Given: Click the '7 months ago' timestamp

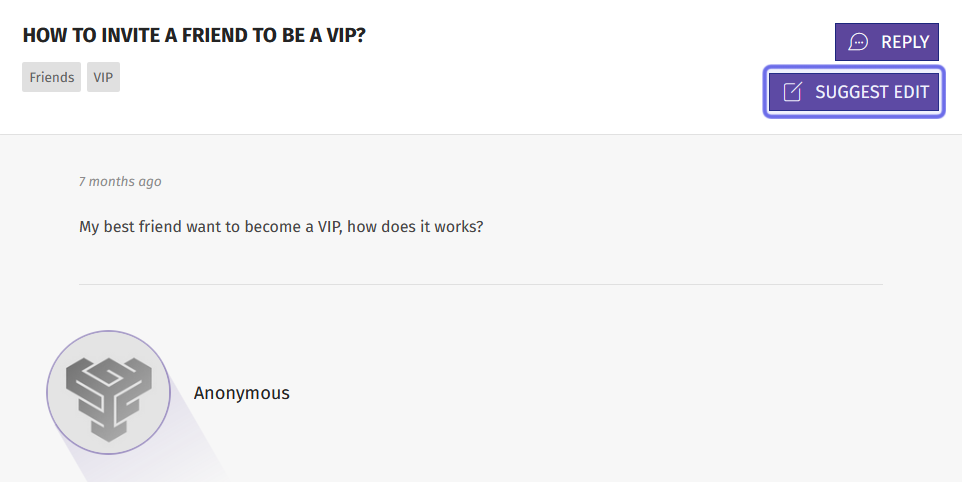Looking at the screenshot, I should [120, 182].
